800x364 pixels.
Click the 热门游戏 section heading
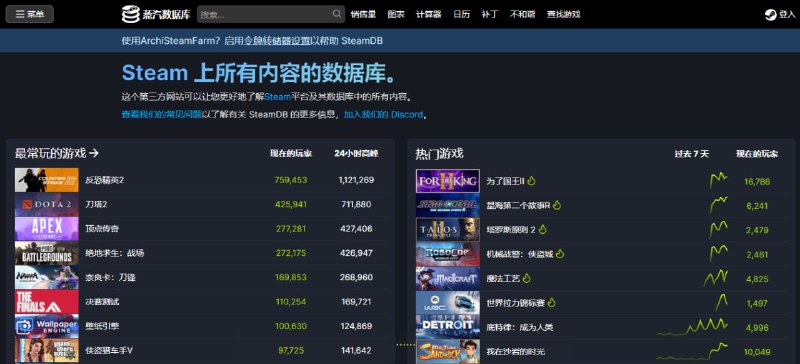[x=439, y=153]
